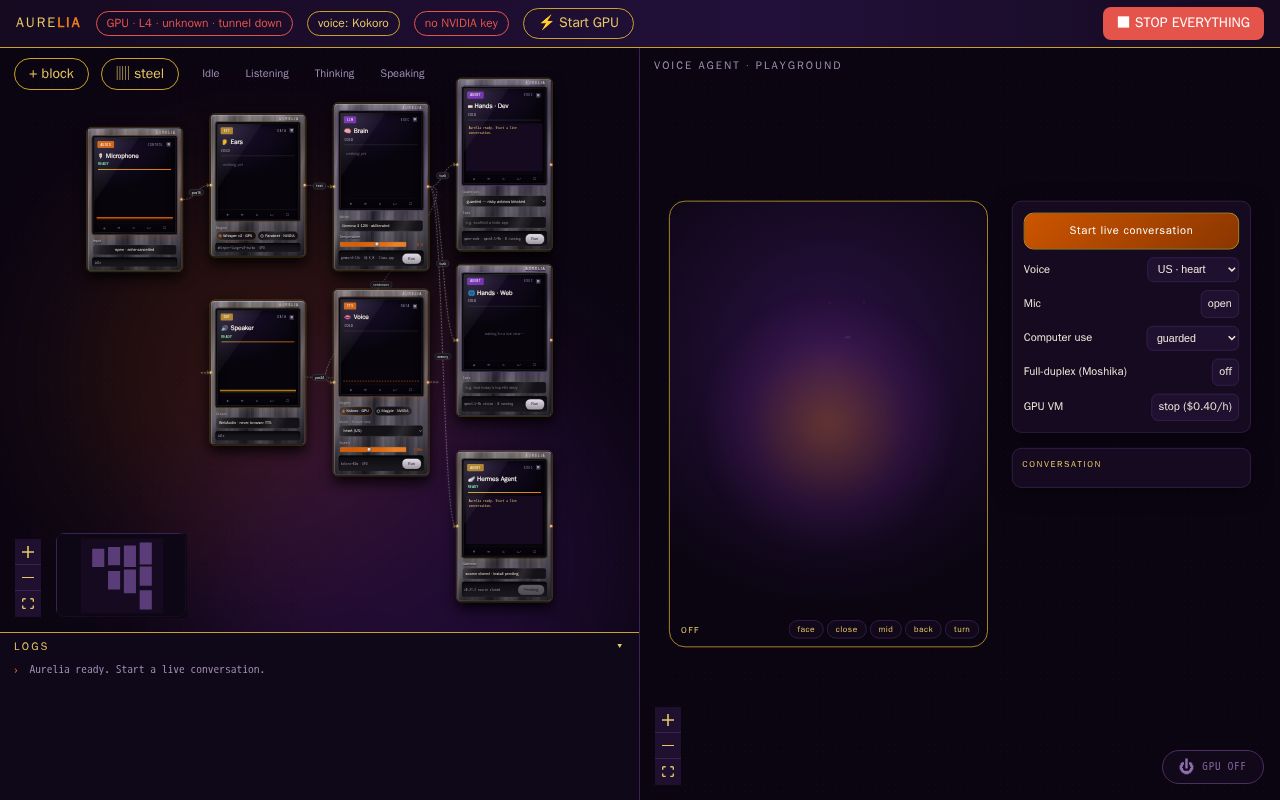Click the Ears node ear icon

click(224, 142)
